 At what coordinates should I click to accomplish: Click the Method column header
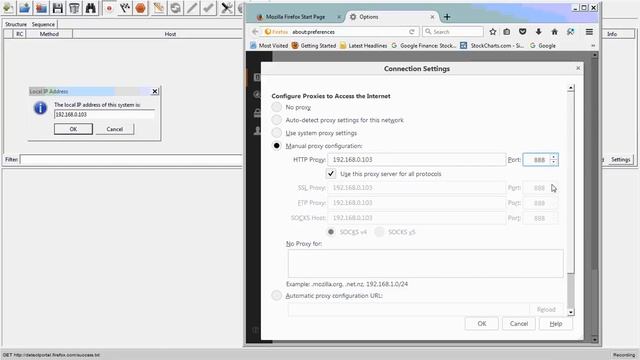point(49,34)
